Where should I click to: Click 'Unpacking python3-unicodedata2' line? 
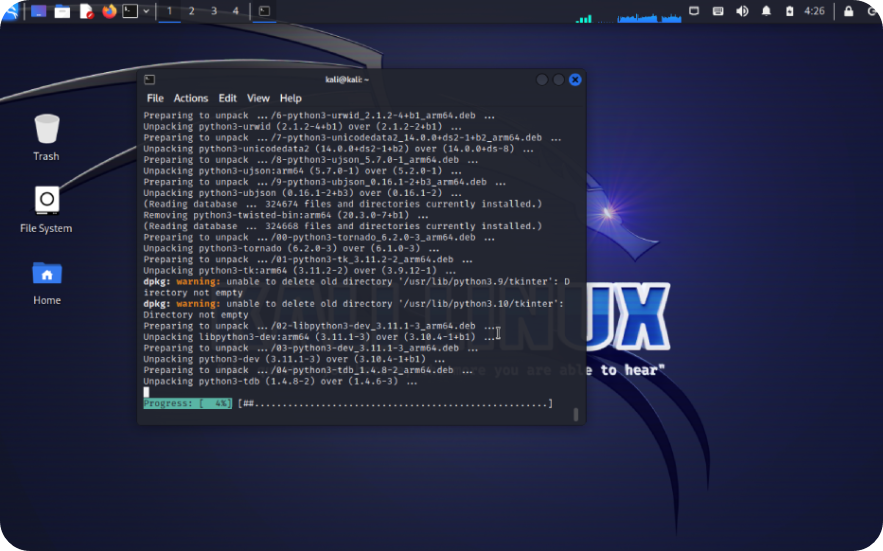[x=338, y=149]
